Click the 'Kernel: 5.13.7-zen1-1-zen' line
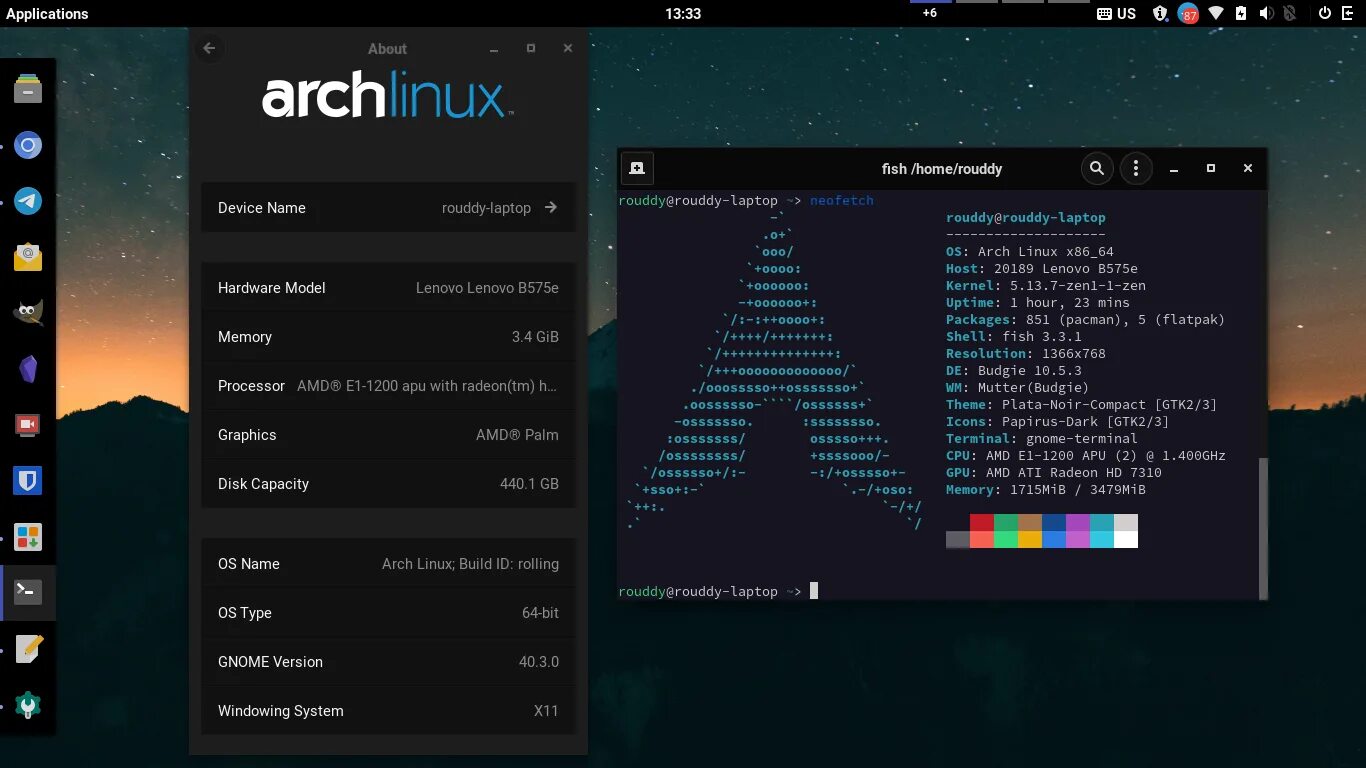 [x=1046, y=285]
